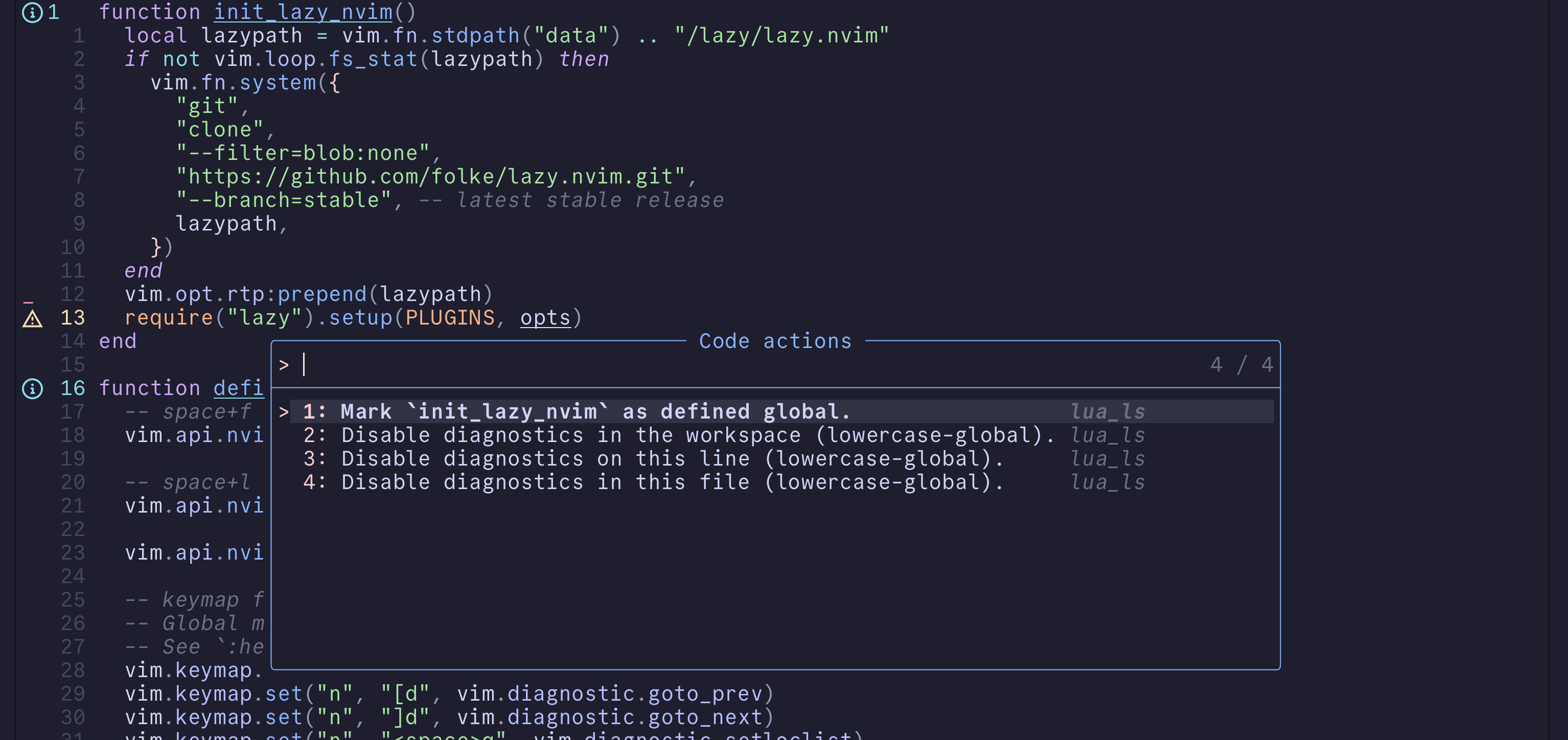Click the 'Code actions' popup title

(x=775, y=341)
